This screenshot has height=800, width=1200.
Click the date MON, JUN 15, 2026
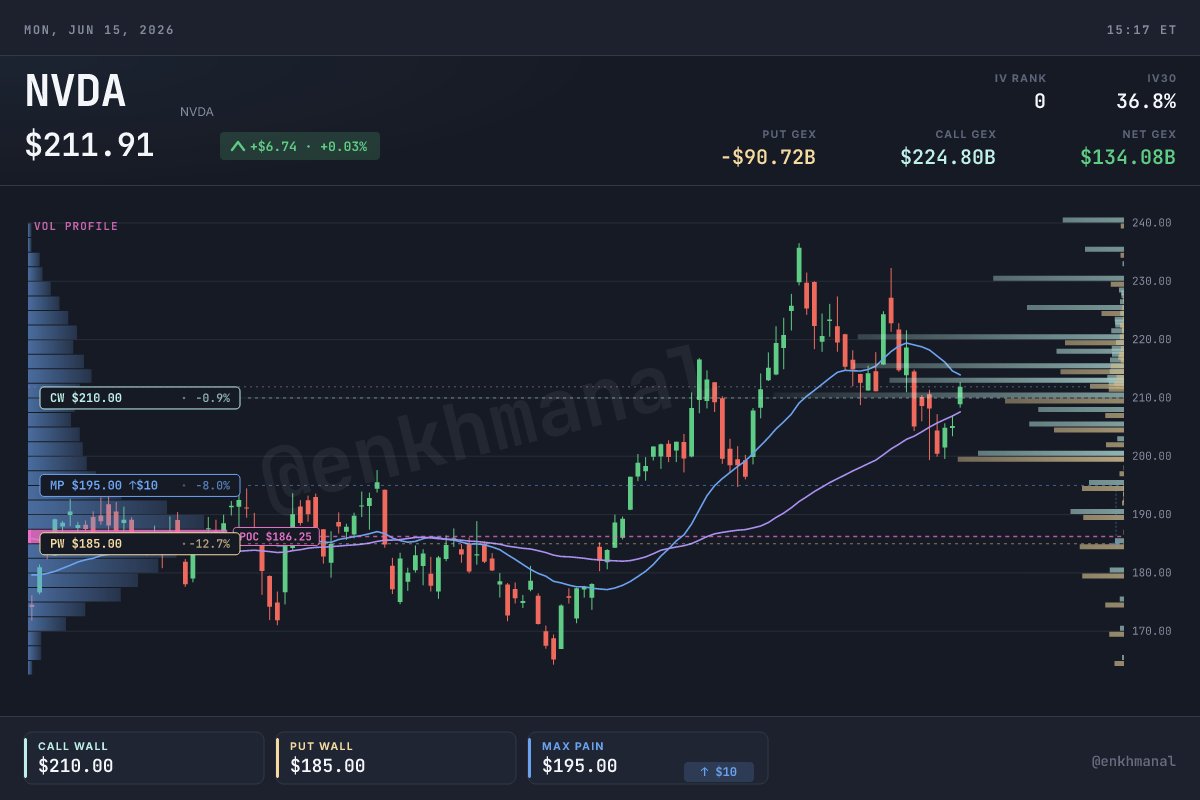point(99,30)
